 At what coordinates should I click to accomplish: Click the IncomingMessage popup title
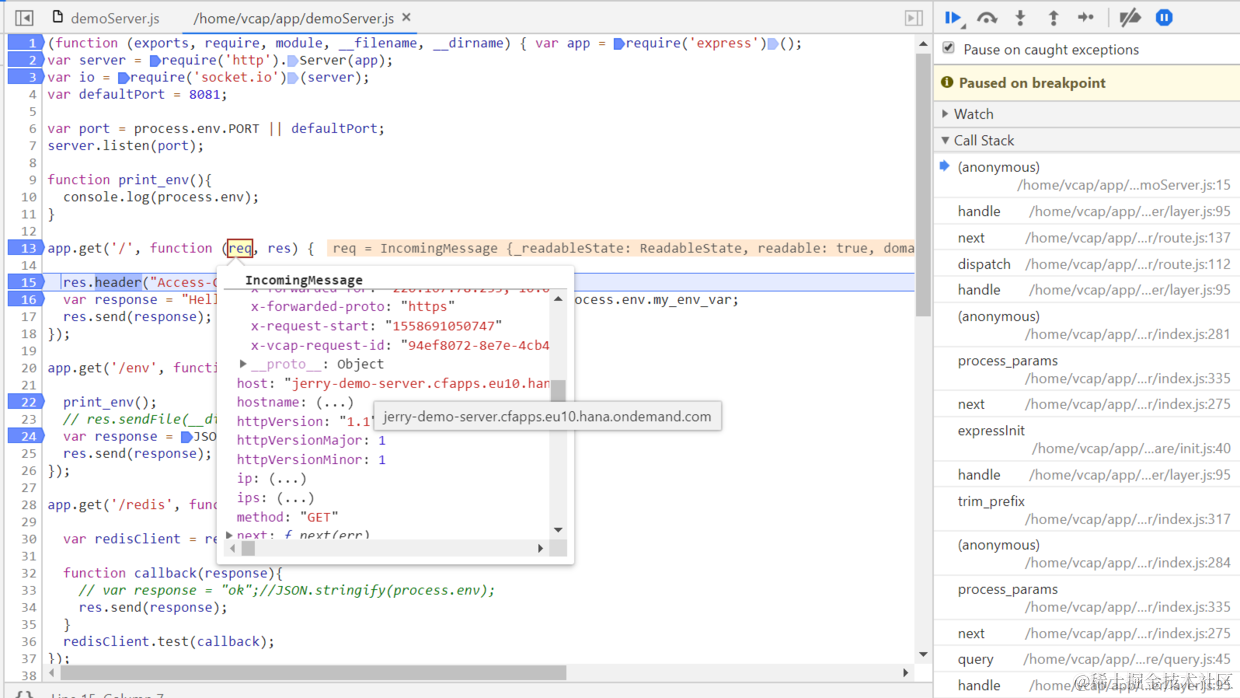(304, 280)
